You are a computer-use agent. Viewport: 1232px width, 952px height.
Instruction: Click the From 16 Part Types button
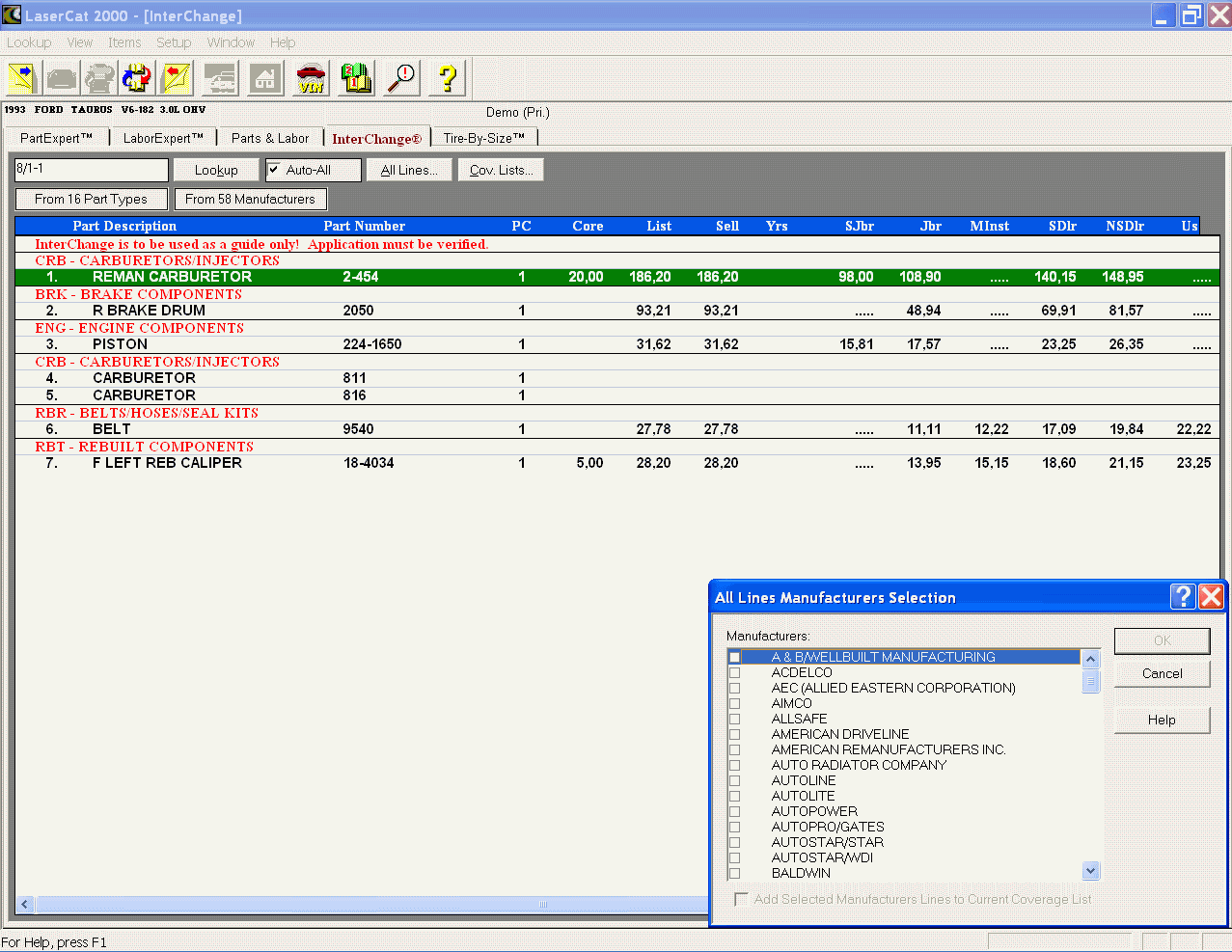92,199
